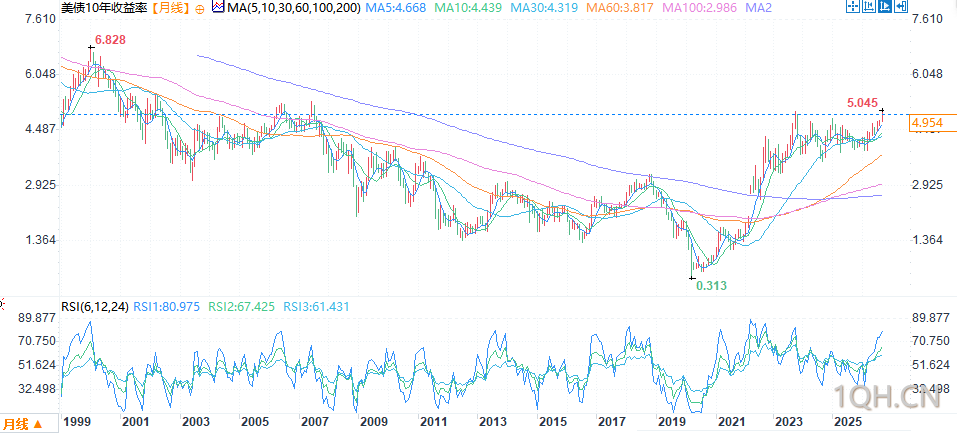Click the right price axis 1.364 label

click(926, 240)
